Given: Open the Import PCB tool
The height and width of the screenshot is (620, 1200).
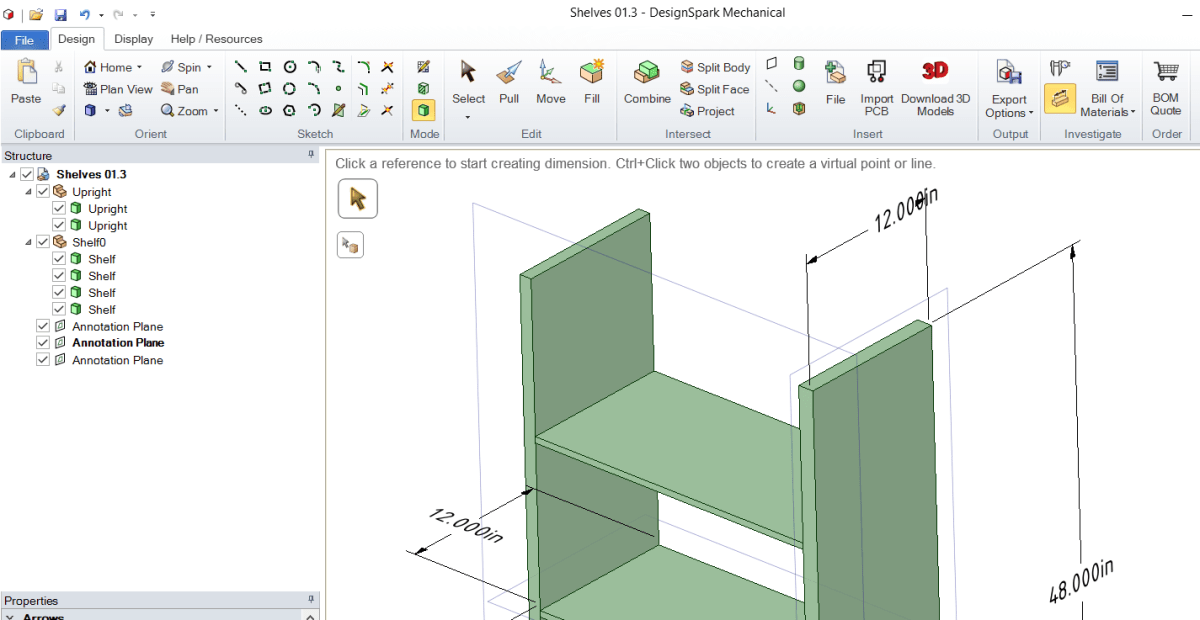Looking at the screenshot, I should click(x=876, y=85).
